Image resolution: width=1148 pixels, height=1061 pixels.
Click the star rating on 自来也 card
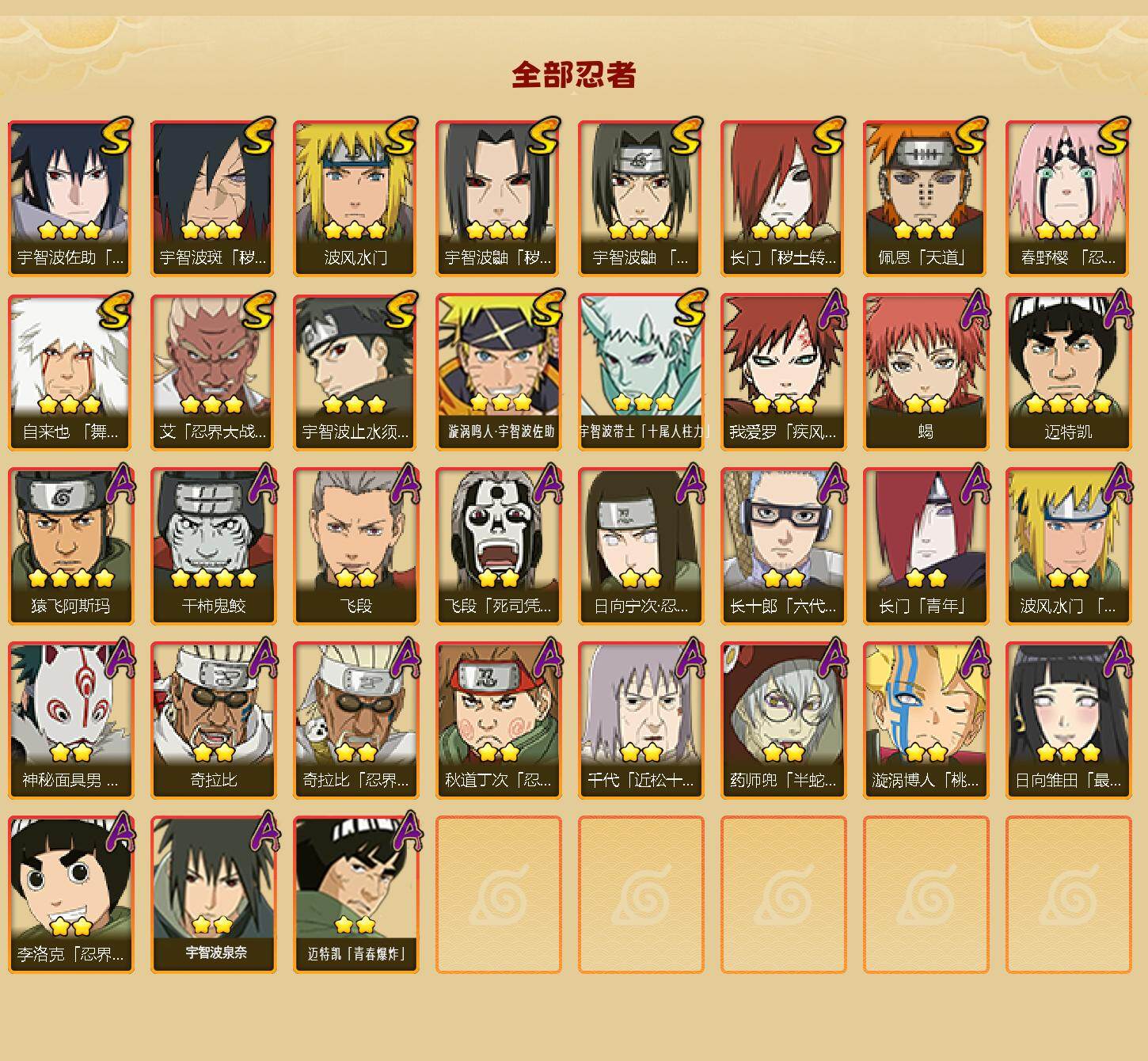coord(70,405)
